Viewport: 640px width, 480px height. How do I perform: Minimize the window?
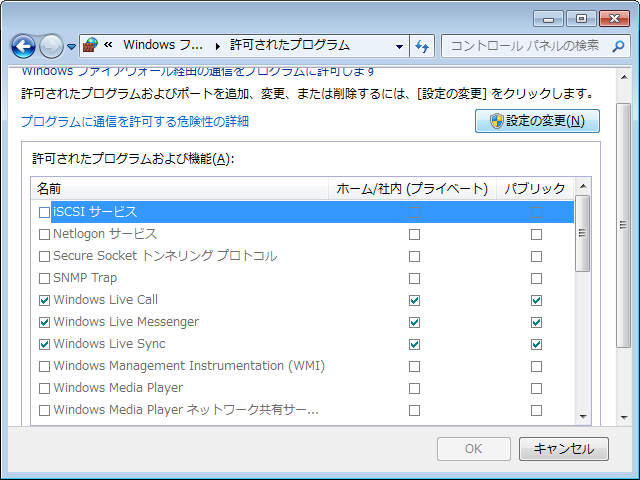click(x=548, y=19)
